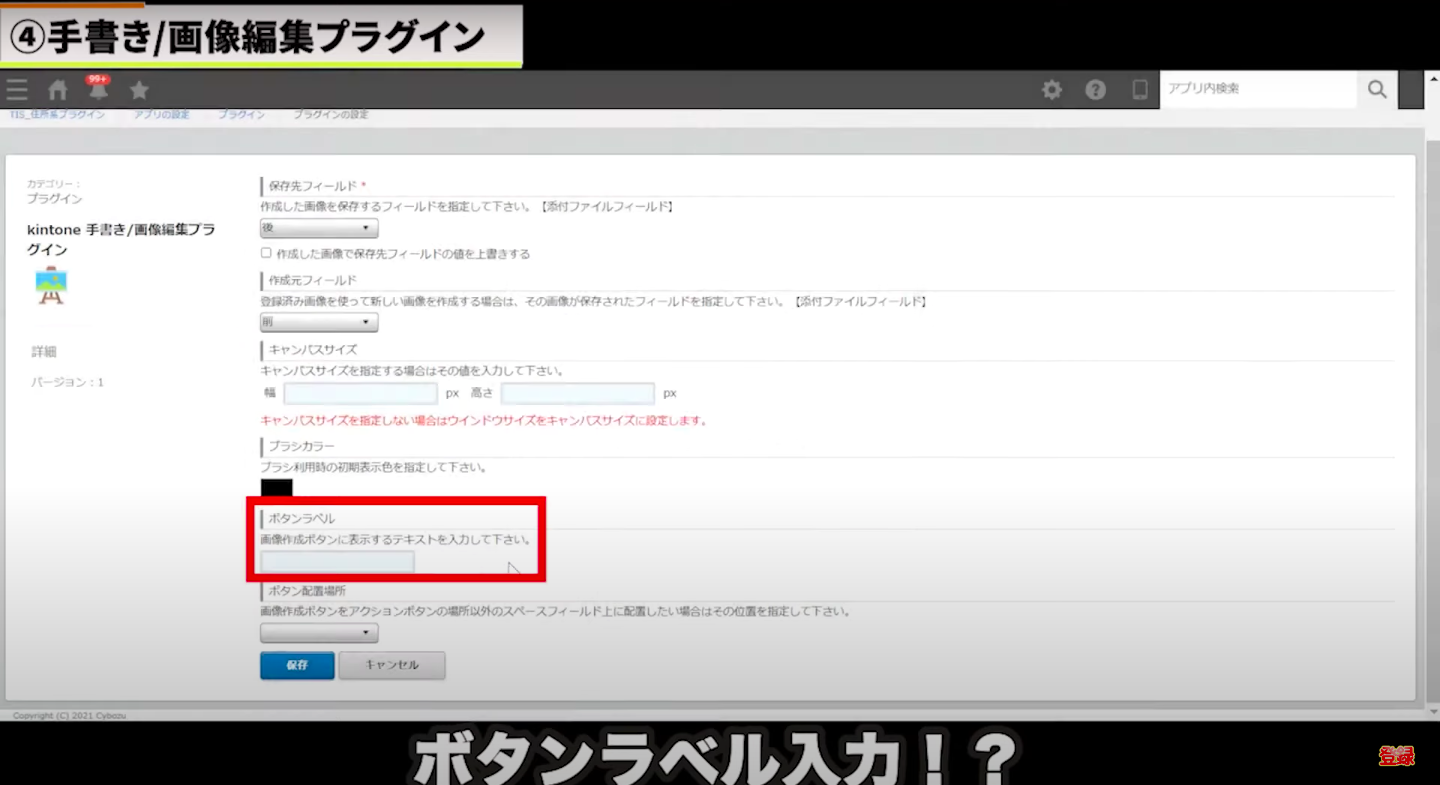
Task: Click the plugin easel thumbnail image
Action: pos(51,286)
